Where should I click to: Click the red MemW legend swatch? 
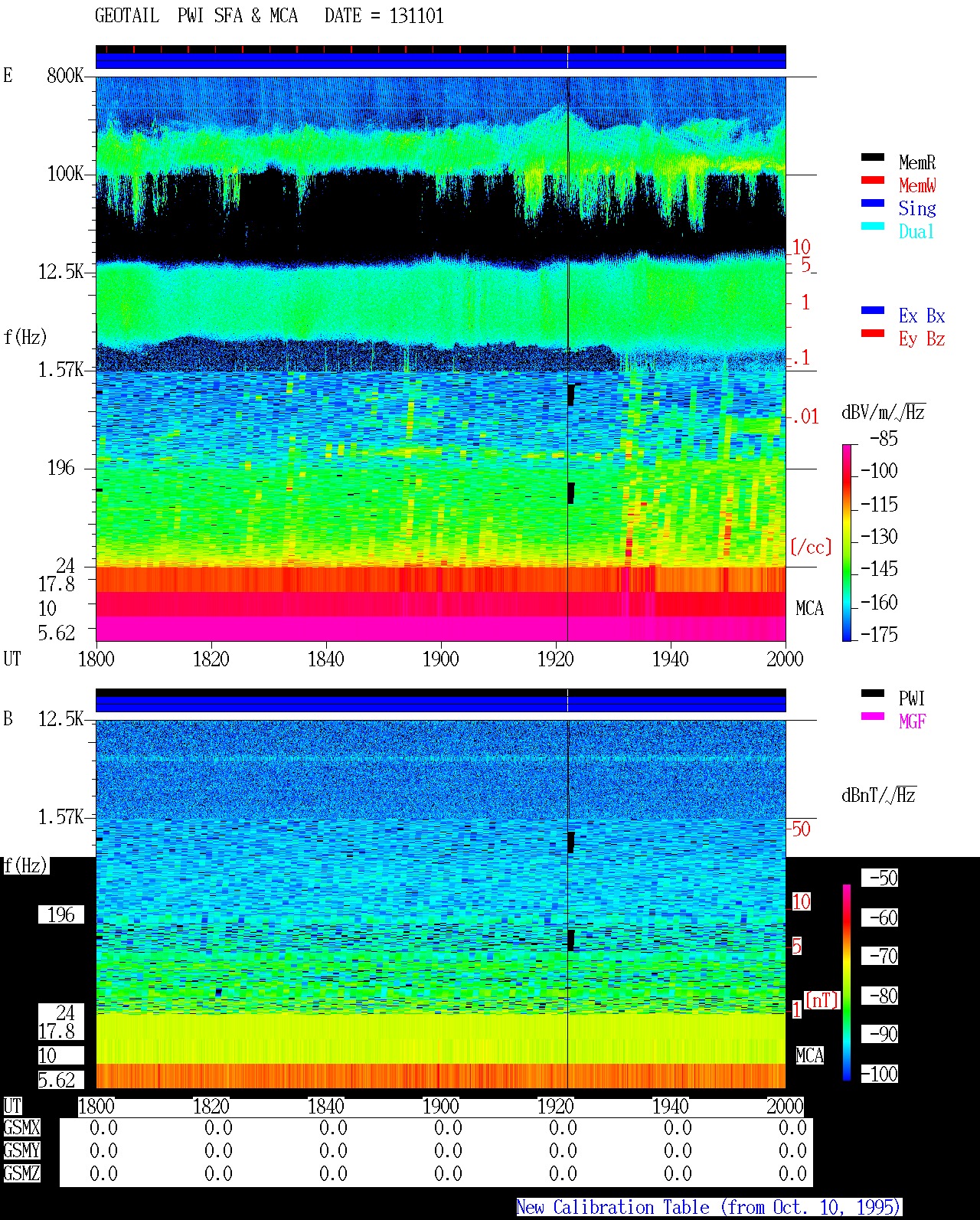click(x=873, y=181)
